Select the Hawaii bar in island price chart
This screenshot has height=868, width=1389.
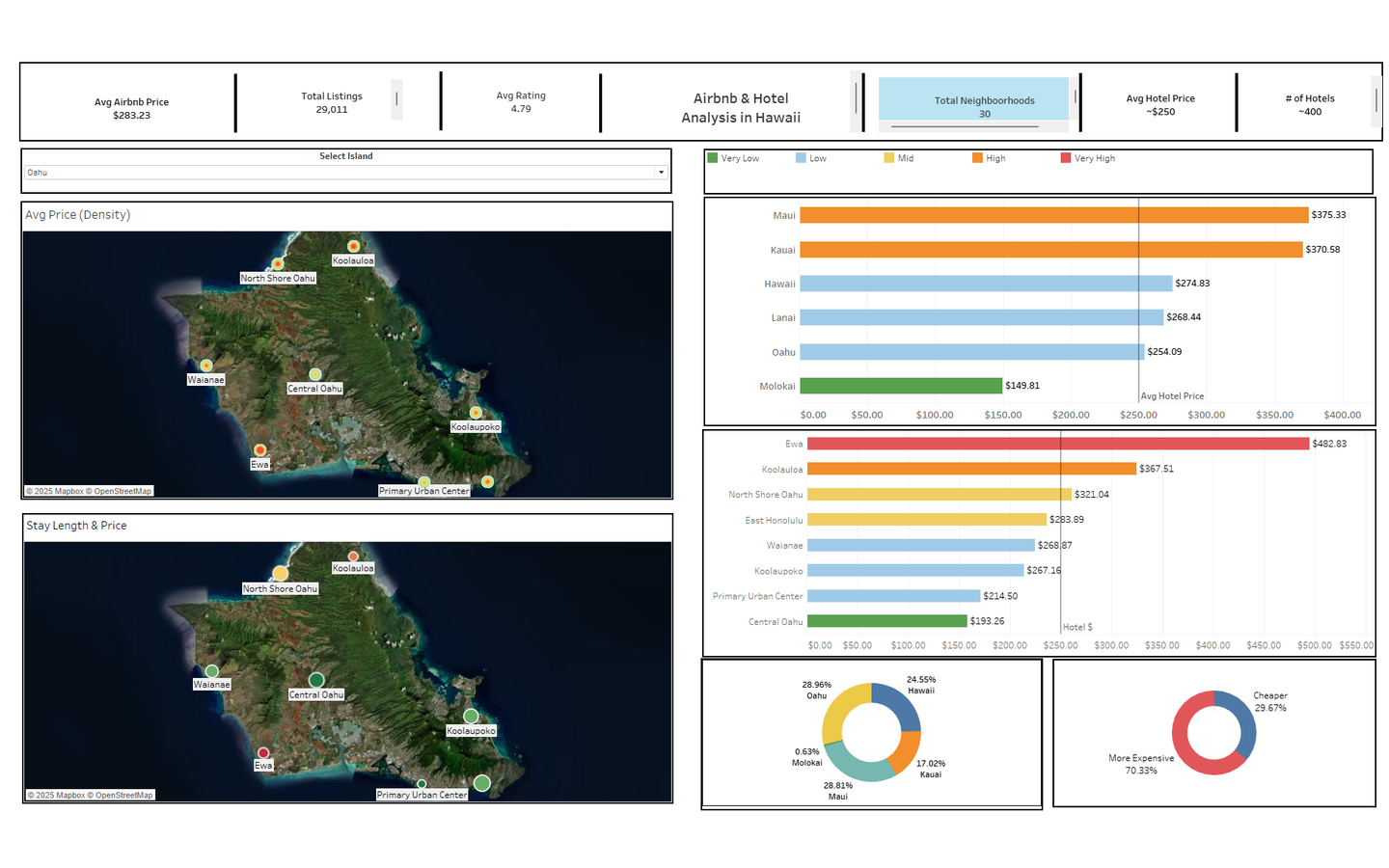[987, 284]
